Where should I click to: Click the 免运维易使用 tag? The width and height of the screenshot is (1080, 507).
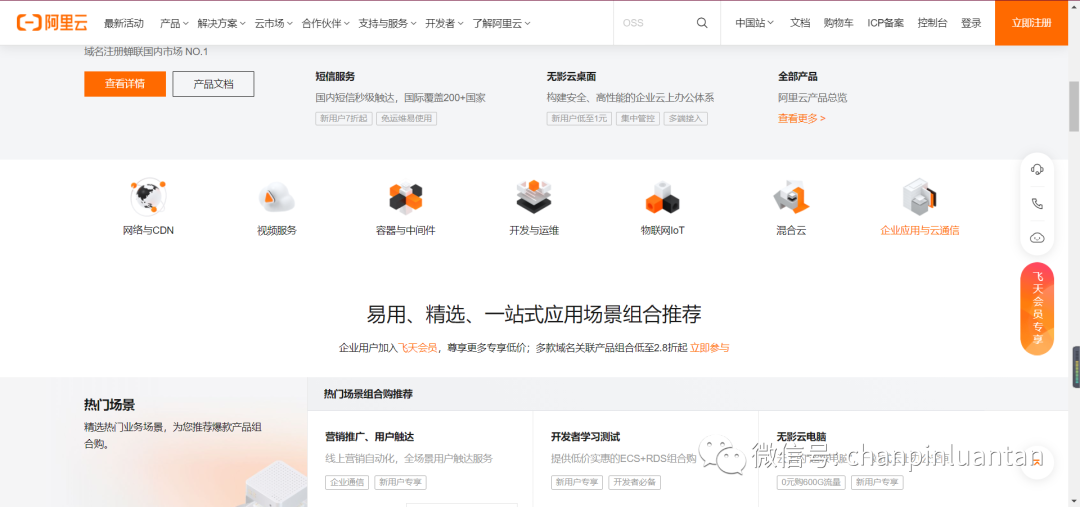[x=406, y=118]
